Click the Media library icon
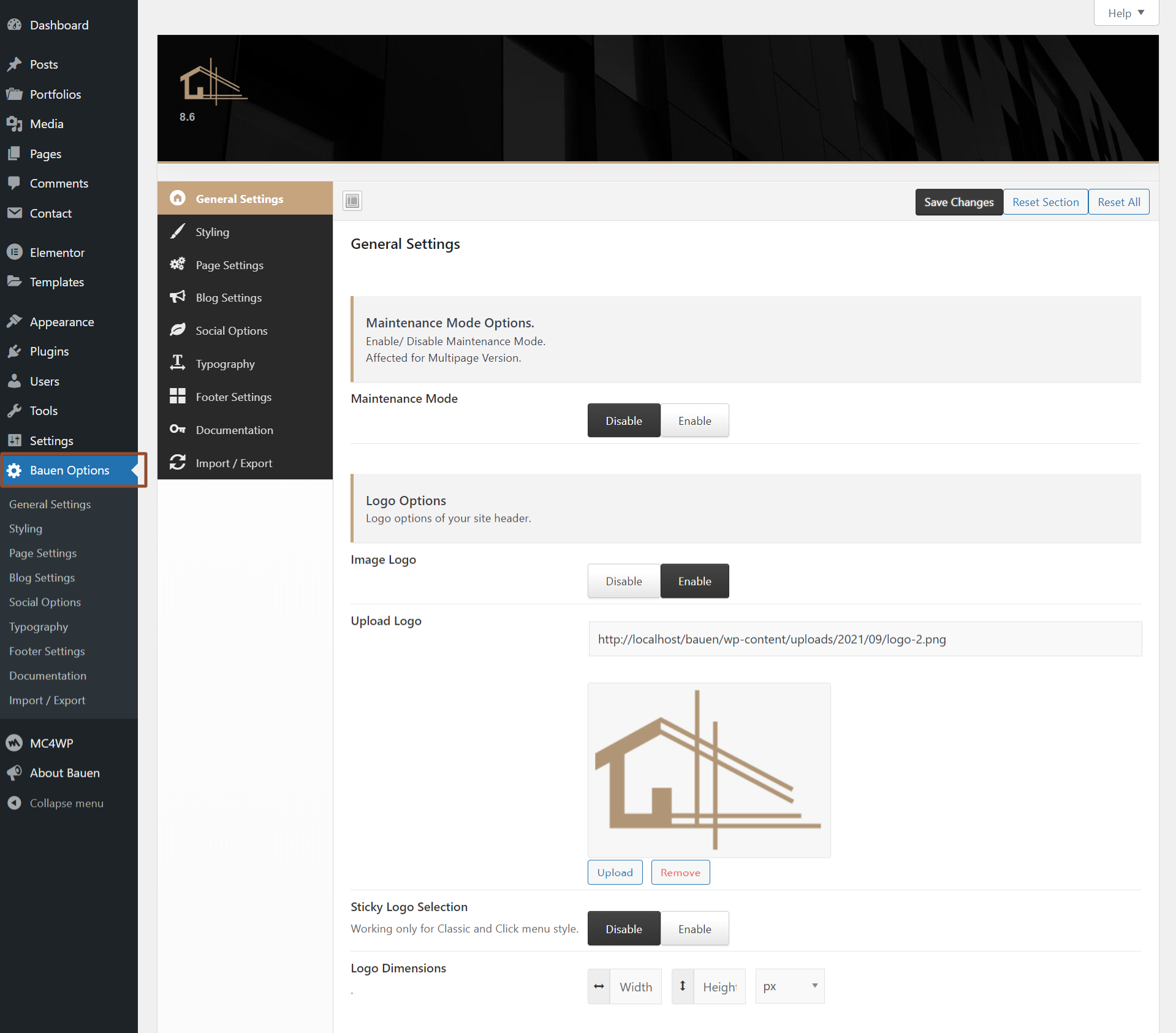Screen dimensions: 1176x1033 (14, 124)
